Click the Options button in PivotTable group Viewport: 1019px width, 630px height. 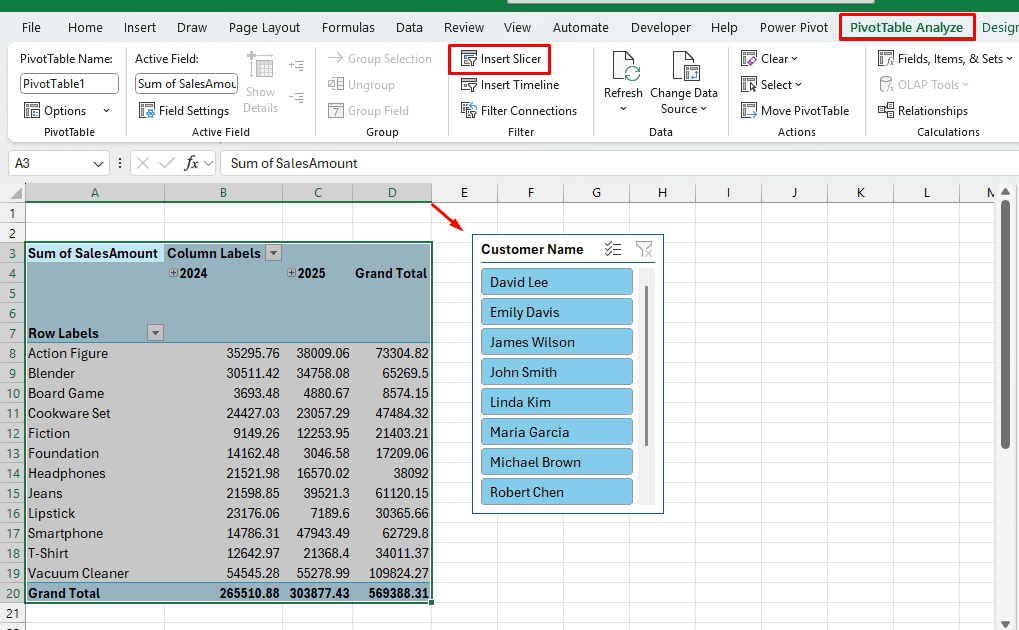coord(56,111)
